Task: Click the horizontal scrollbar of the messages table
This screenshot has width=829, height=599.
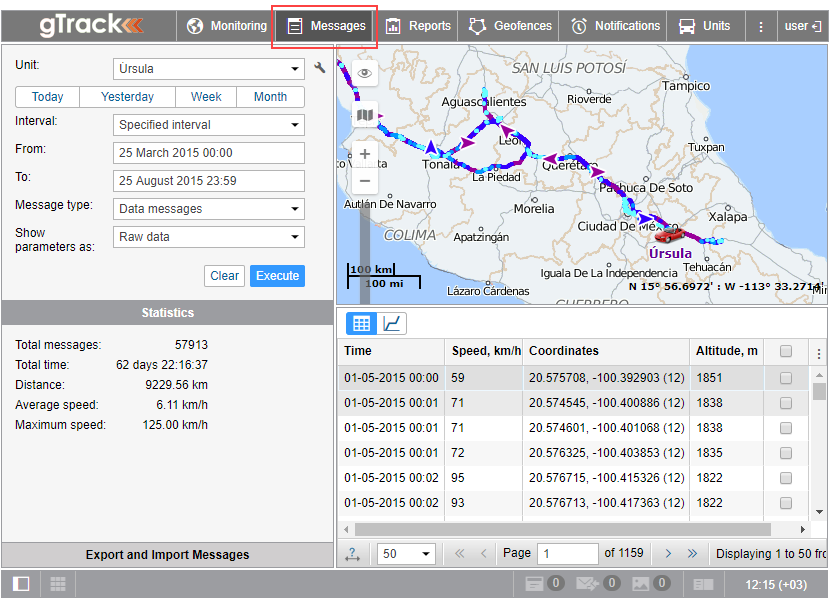Action: (562, 529)
